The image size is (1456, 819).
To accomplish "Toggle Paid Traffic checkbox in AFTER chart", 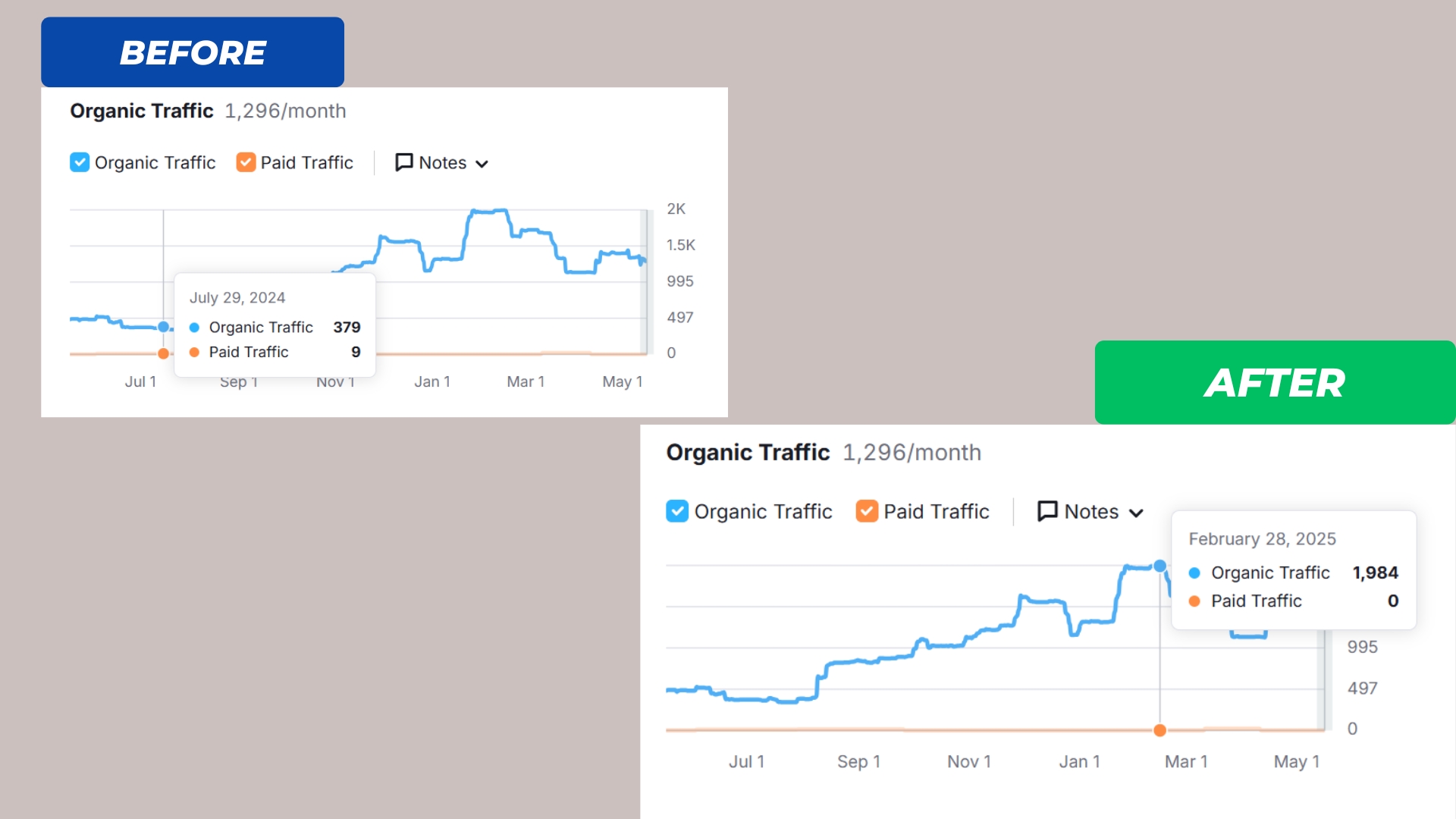I will [867, 511].
